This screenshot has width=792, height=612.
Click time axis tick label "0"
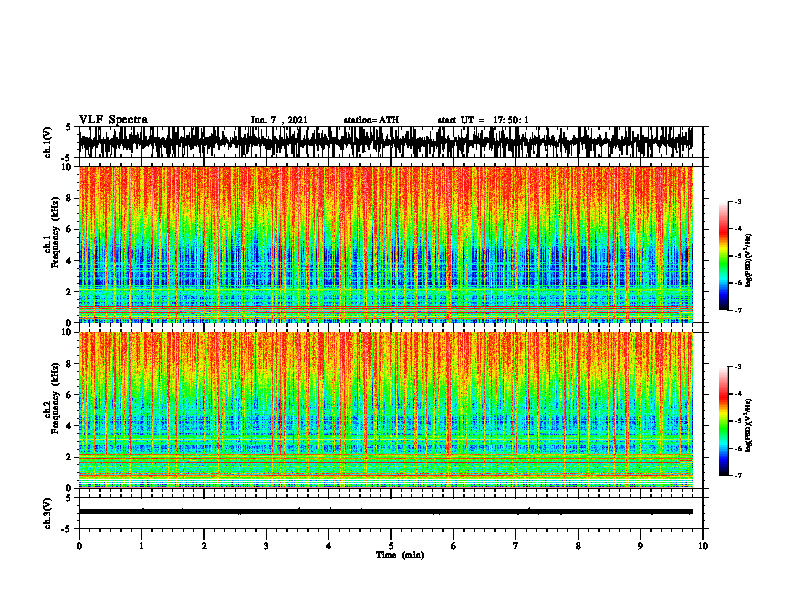coord(79,546)
